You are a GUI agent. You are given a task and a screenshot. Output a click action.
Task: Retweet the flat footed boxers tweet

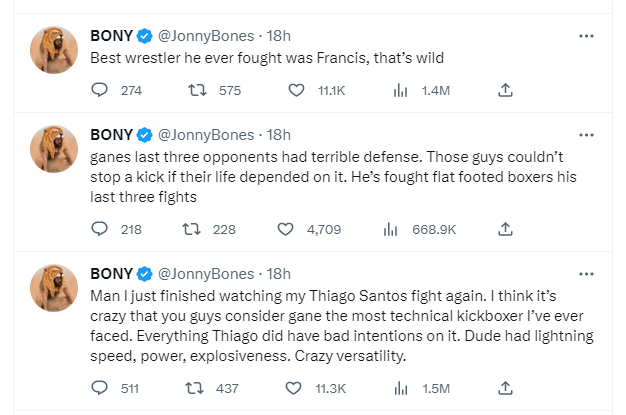pyautogui.click(x=190, y=229)
